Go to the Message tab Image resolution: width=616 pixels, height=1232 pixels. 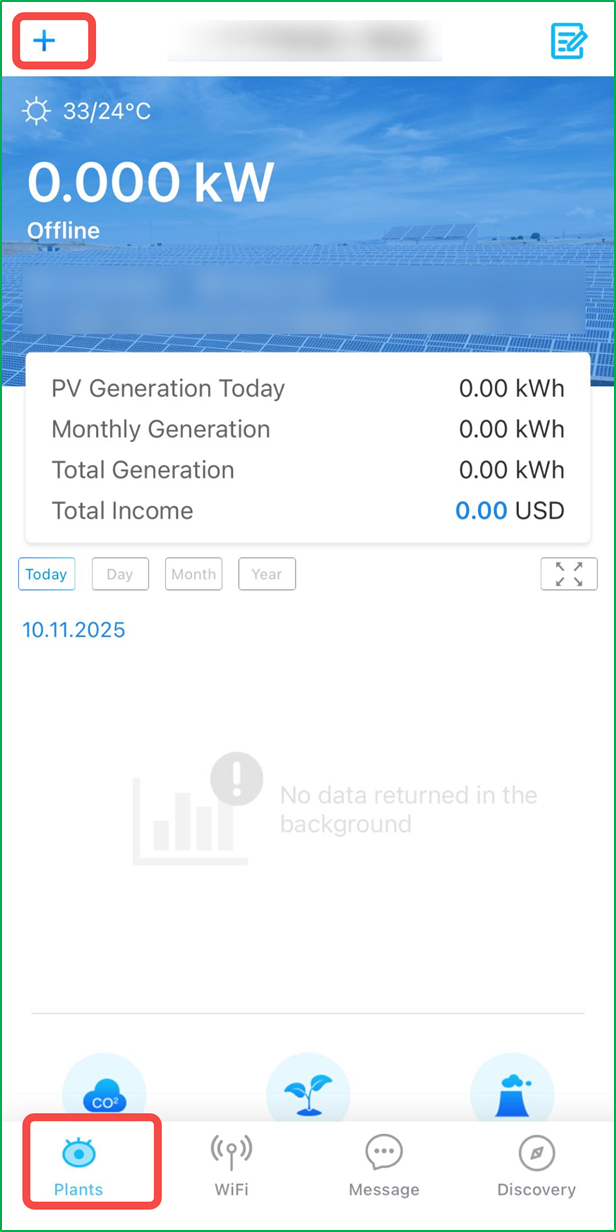(x=384, y=1165)
